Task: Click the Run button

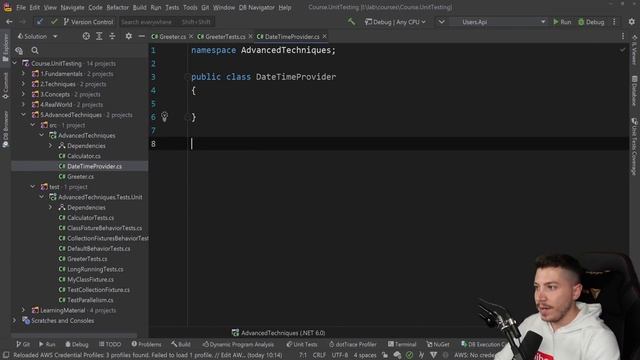Action: [562, 22]
